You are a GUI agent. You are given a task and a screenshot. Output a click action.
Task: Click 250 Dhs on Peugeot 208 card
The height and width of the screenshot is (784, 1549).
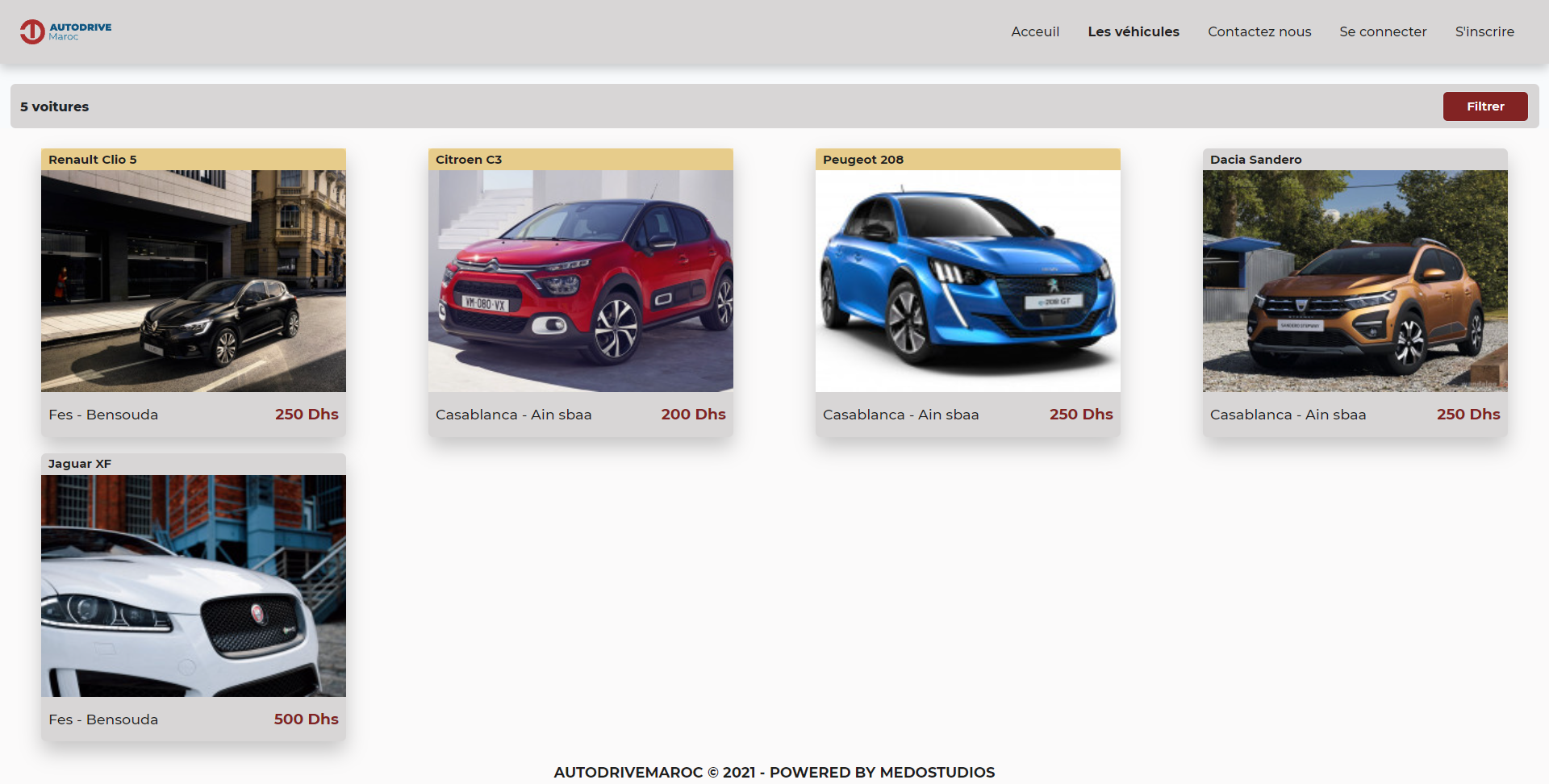pos(1081,414)
